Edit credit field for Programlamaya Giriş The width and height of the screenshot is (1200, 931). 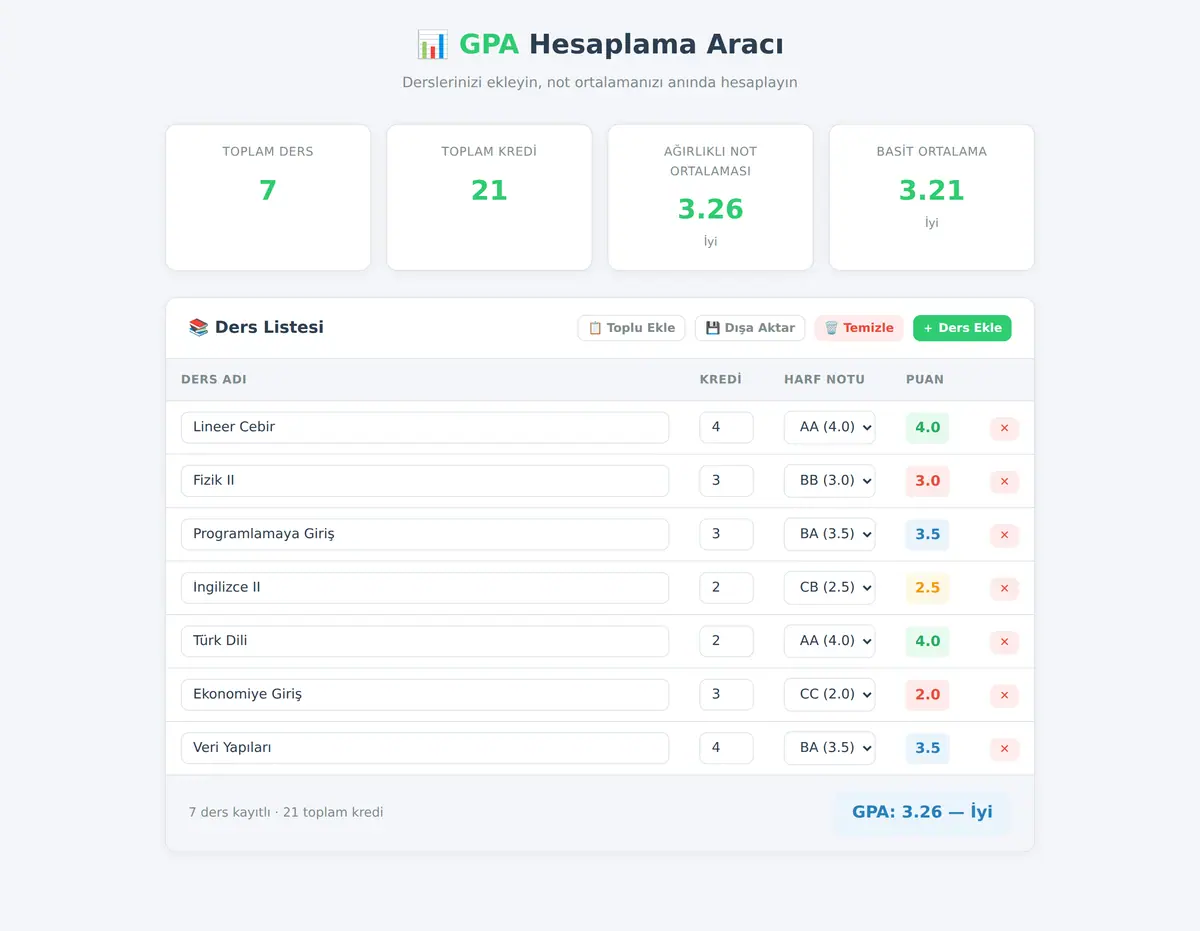click(726, 534)
